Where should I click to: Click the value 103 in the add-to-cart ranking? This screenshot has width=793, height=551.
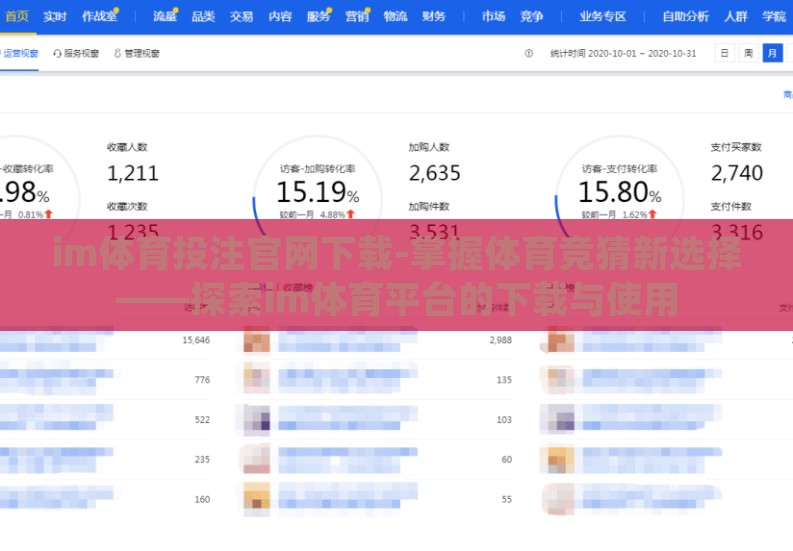coord(504,419)
